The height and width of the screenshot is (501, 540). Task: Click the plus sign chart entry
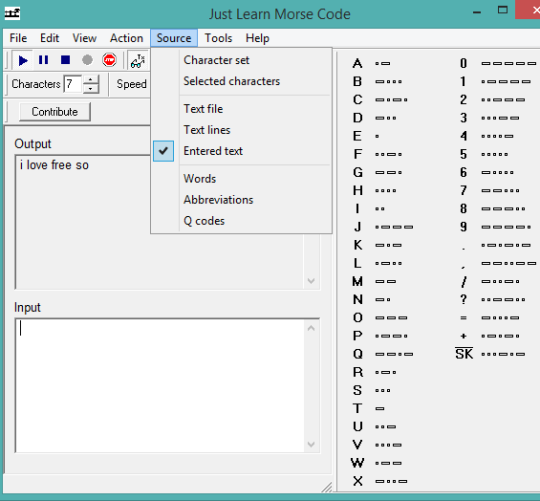[464, 336]
